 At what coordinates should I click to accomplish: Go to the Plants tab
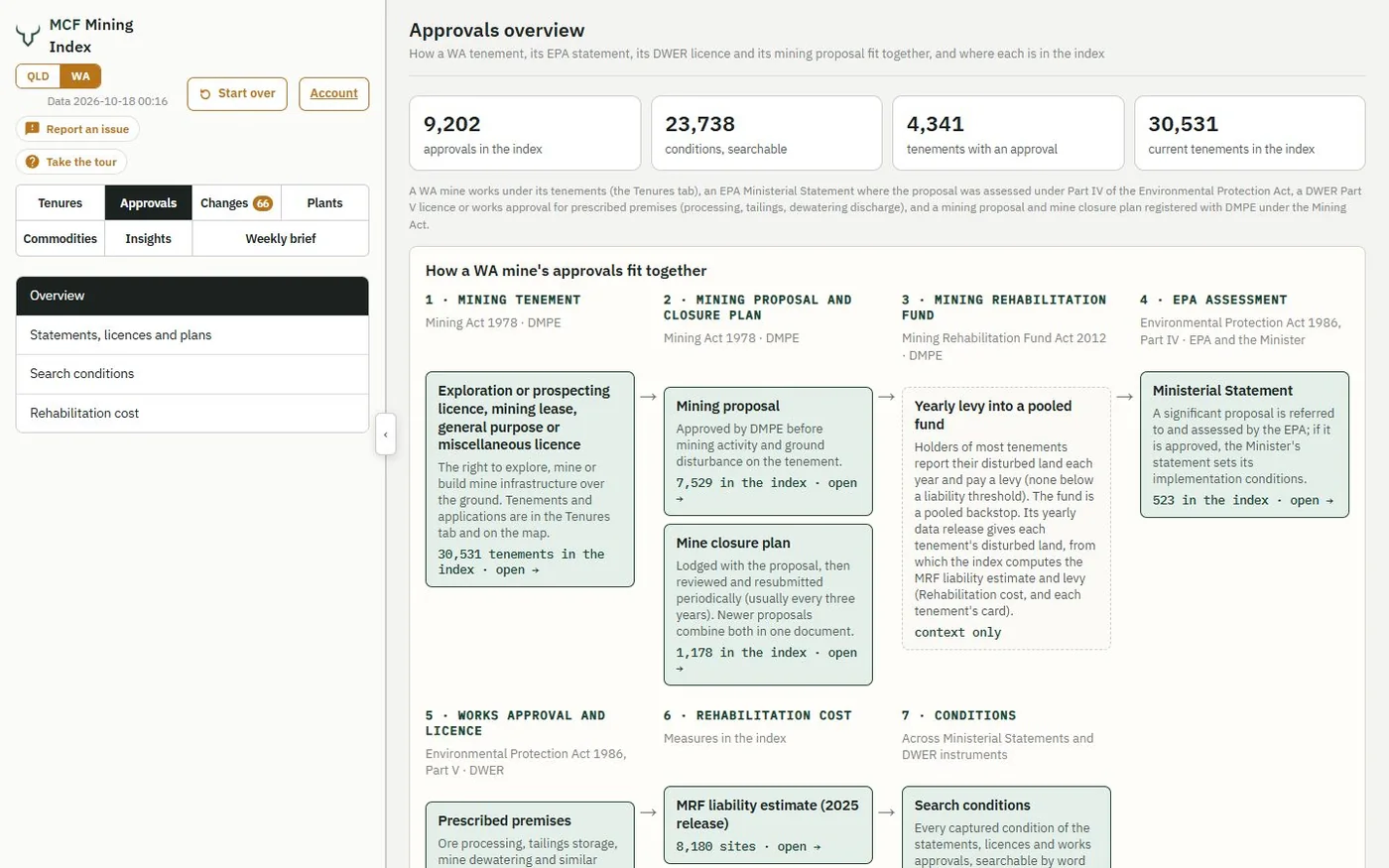324,202
